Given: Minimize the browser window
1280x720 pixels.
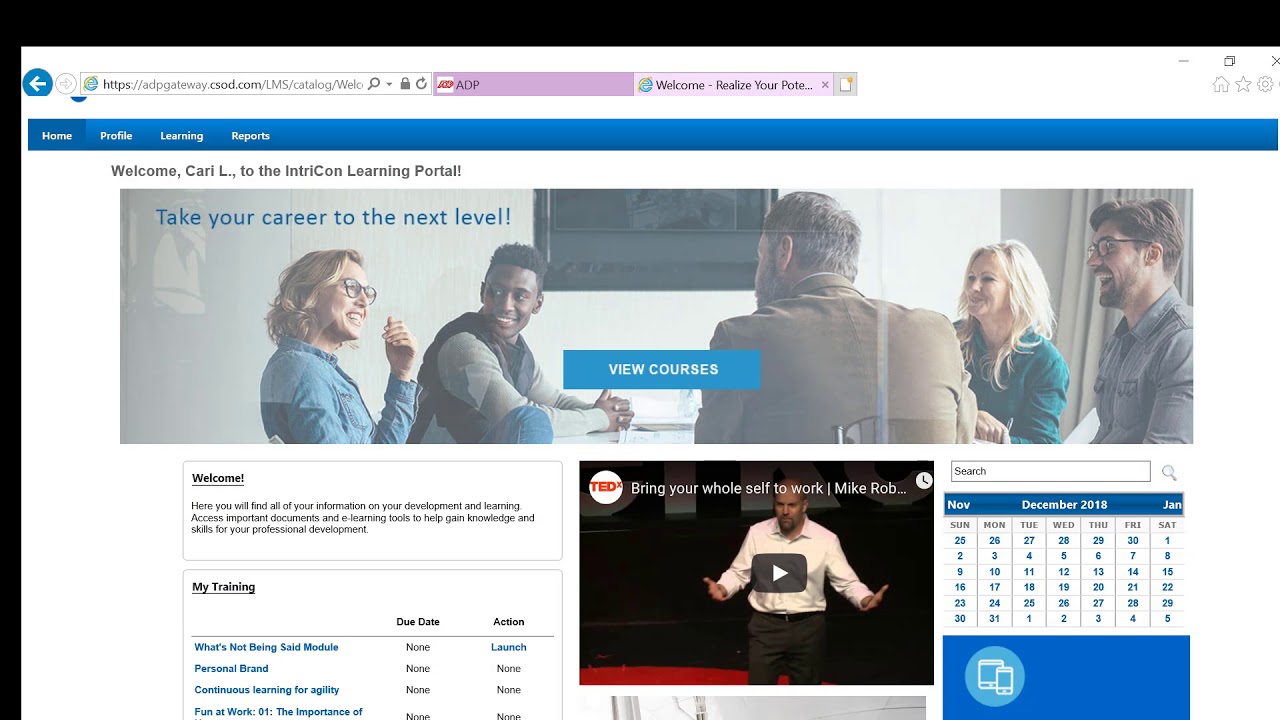Looking at the screenshot, I should [1184, 61].
